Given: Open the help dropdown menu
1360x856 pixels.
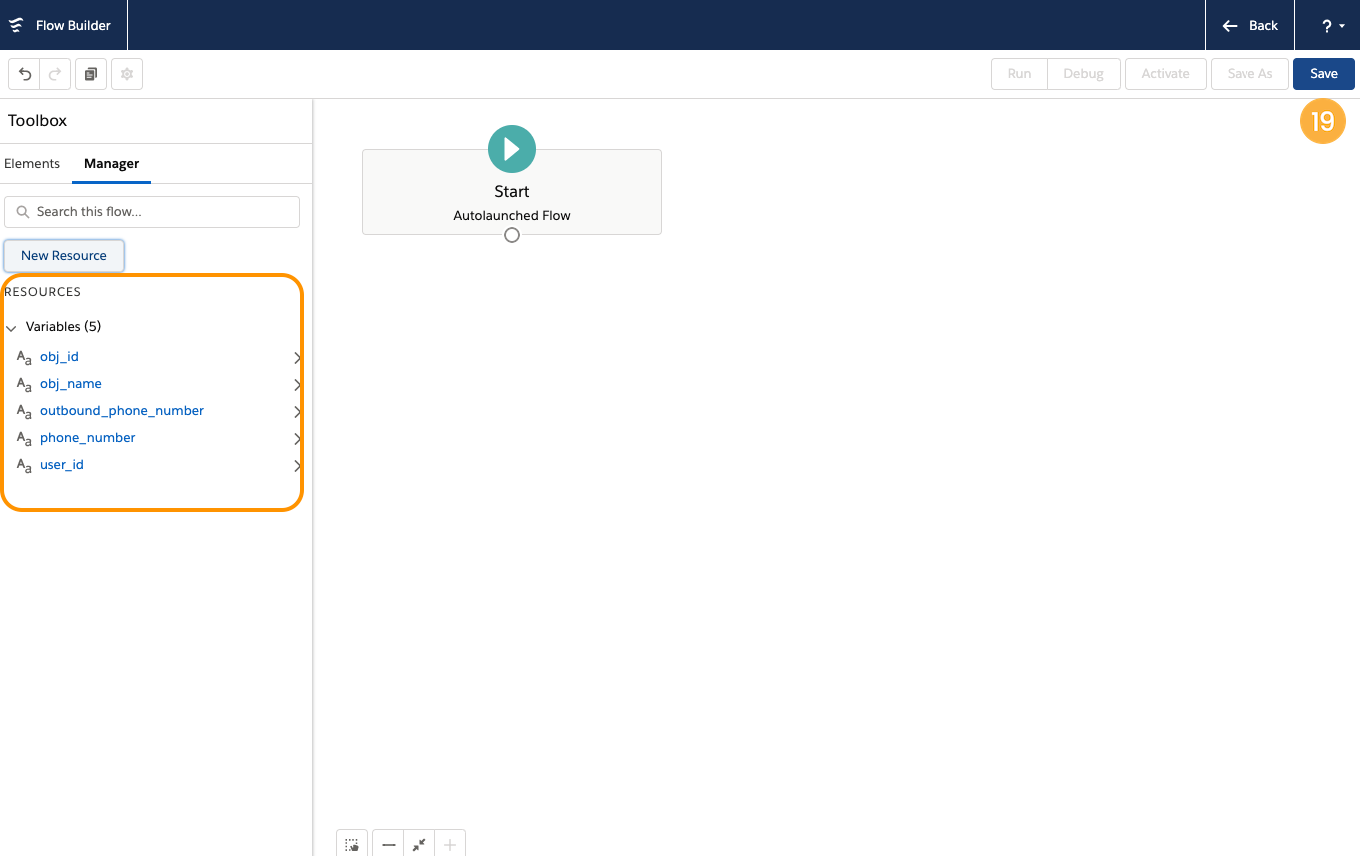Looking at the screenshot, I should point(1331,25).
